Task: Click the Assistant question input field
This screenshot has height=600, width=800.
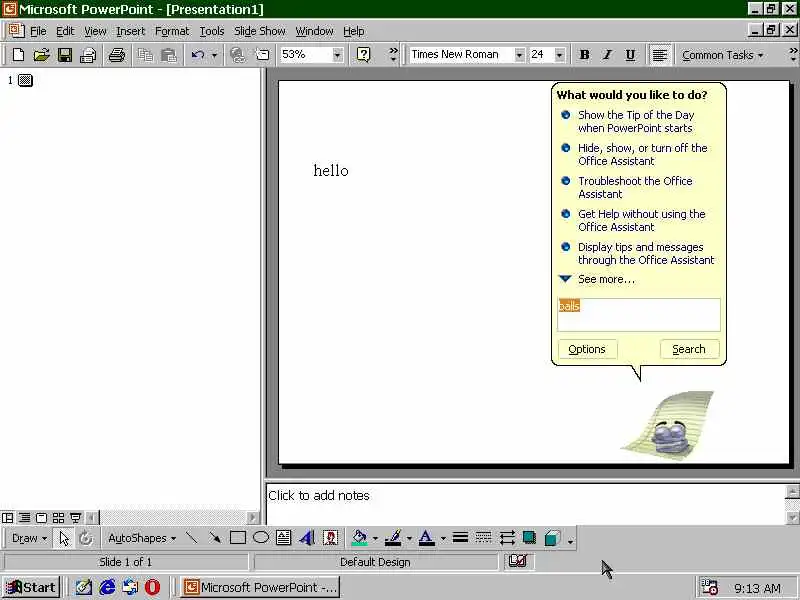Action: point(639,315)
